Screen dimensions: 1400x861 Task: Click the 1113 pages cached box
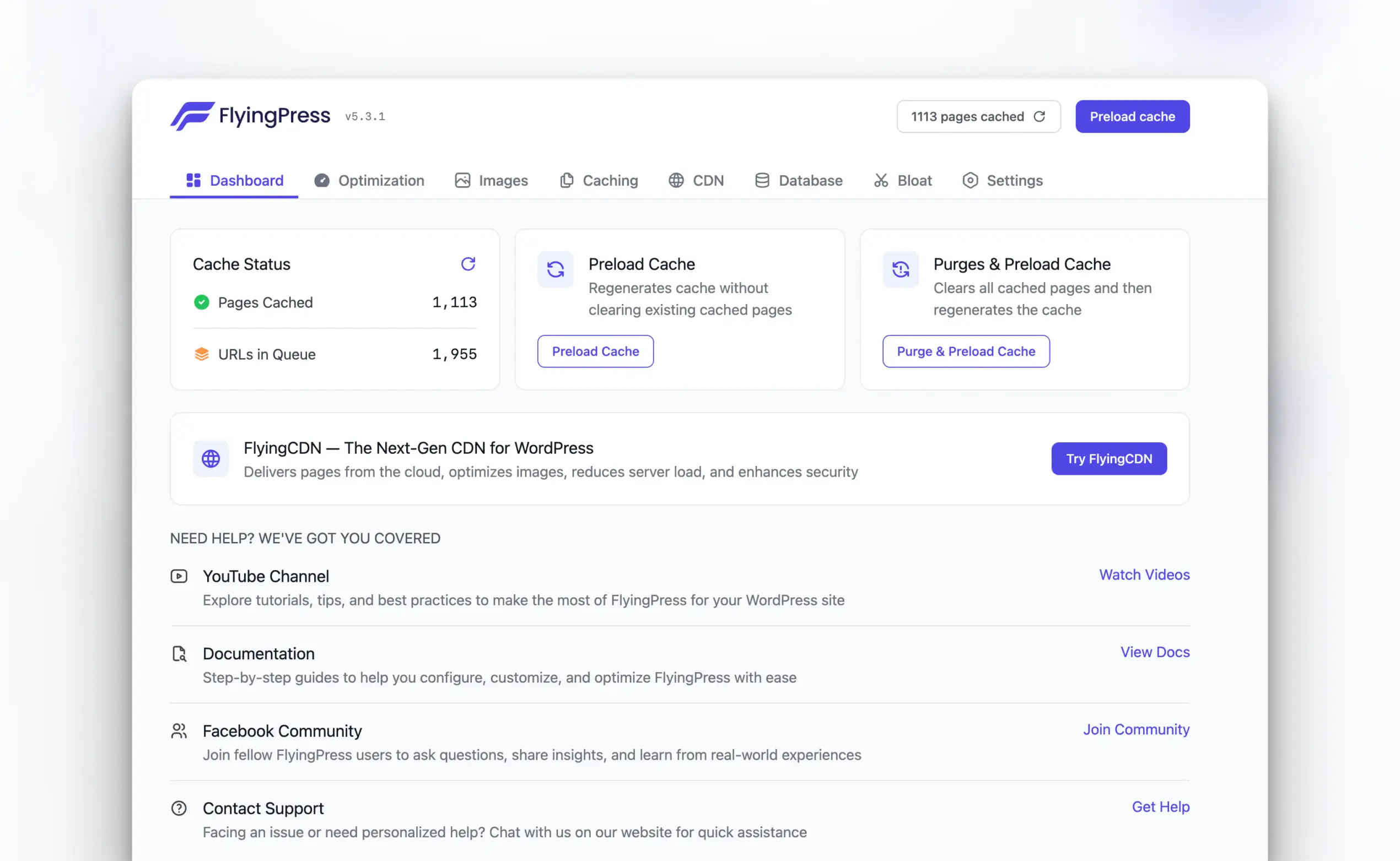coord(967,117)
